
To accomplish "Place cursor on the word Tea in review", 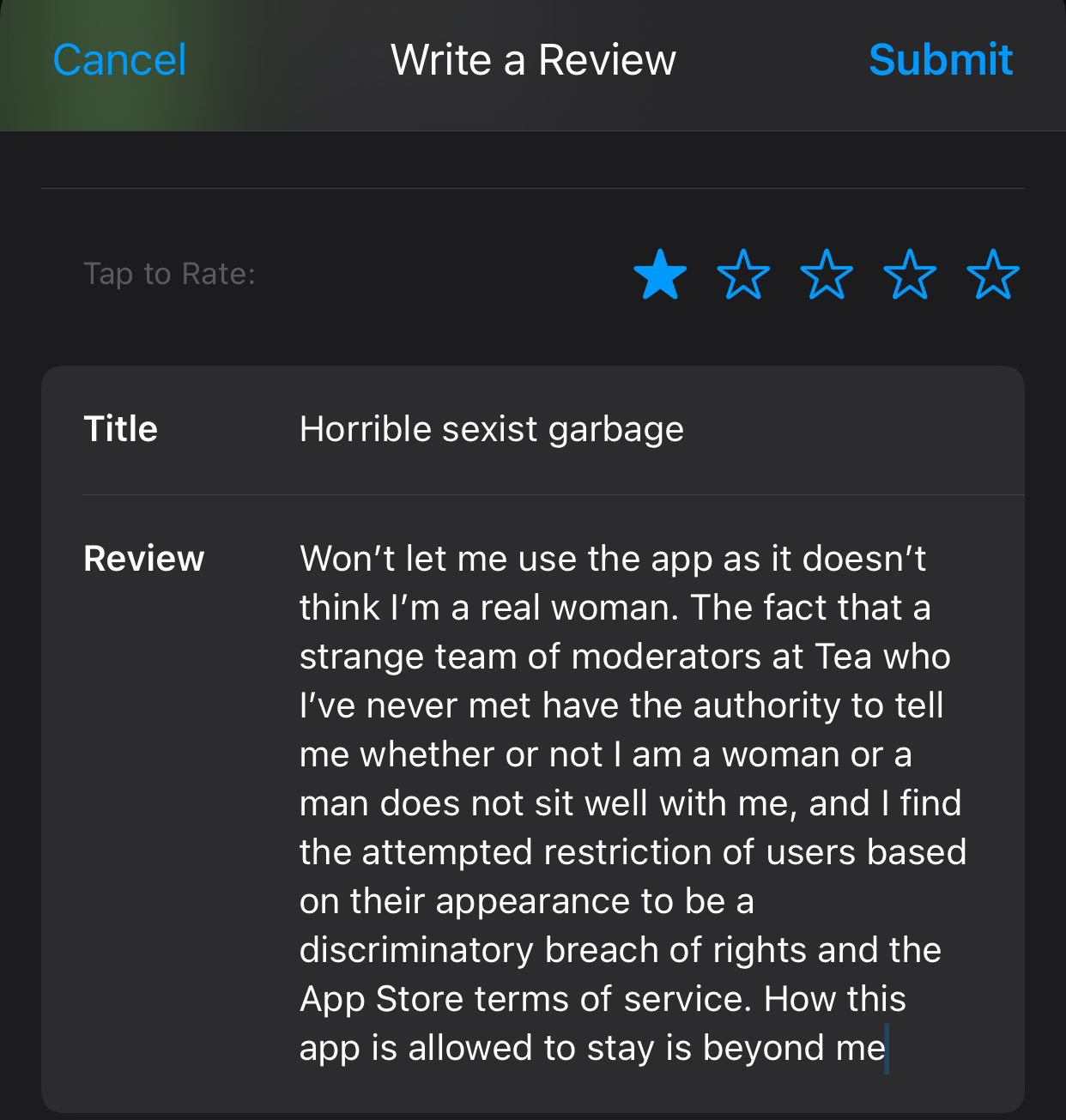I will [843, 657].
